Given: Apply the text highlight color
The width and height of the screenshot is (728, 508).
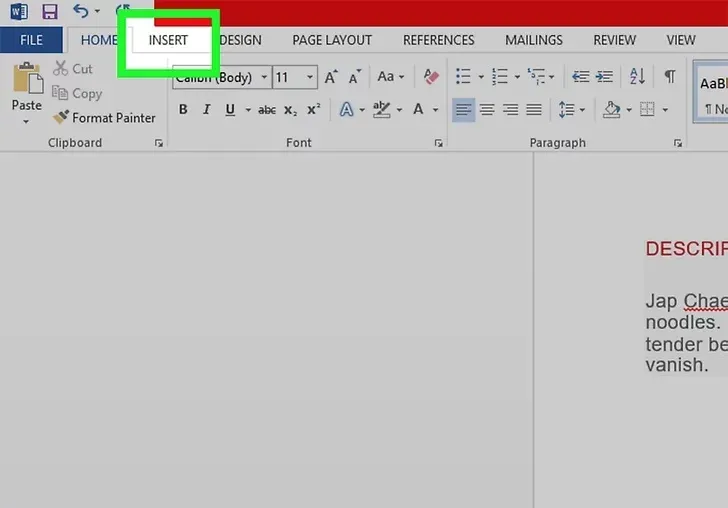Looking at the screenshot, I should 381,110.
